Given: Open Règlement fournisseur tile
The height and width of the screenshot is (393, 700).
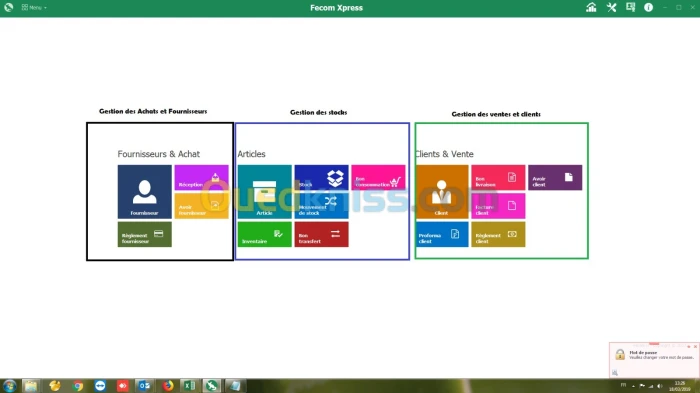Looking at the screenshot, I should point(145,234).
